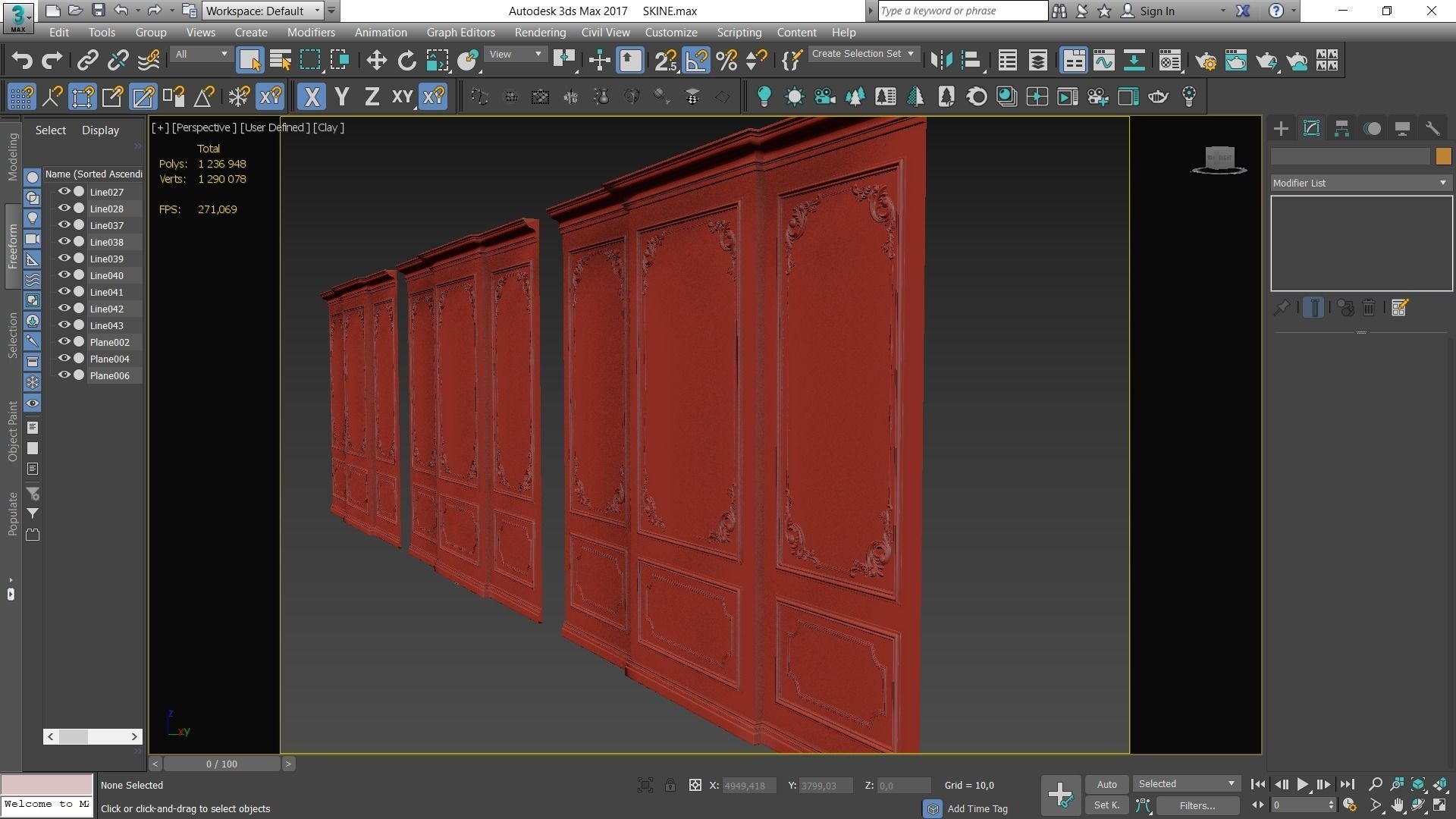1456x819 pixels.
Task: Restrict to XY plane constraint
Action: (x=402, y=97)
